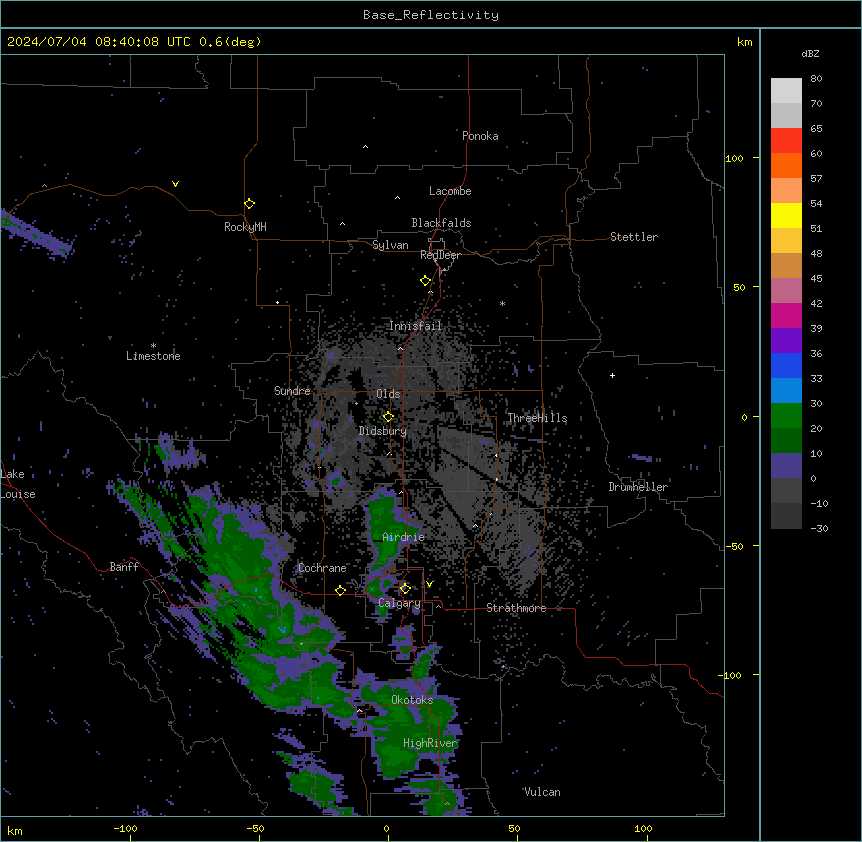
Task: Select the blue swatch between 33 and 36 dBZ
Action: pyautogui.click(x=786, y=365)
